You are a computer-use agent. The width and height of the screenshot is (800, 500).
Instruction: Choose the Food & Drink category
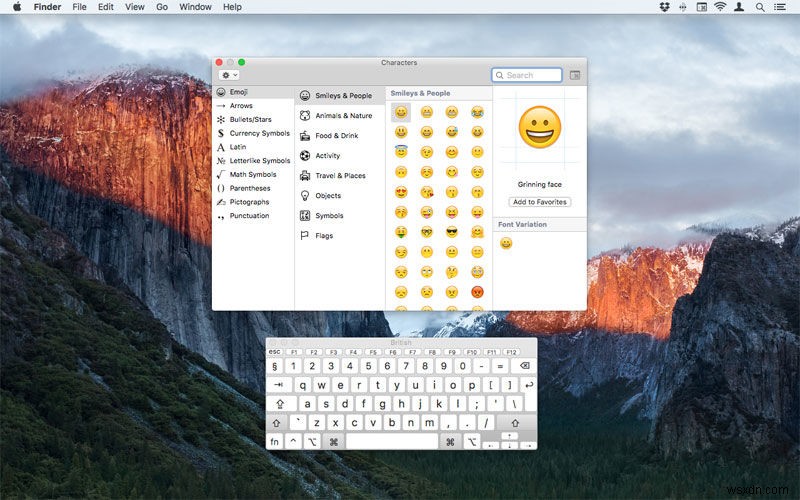tap(336, 136)
